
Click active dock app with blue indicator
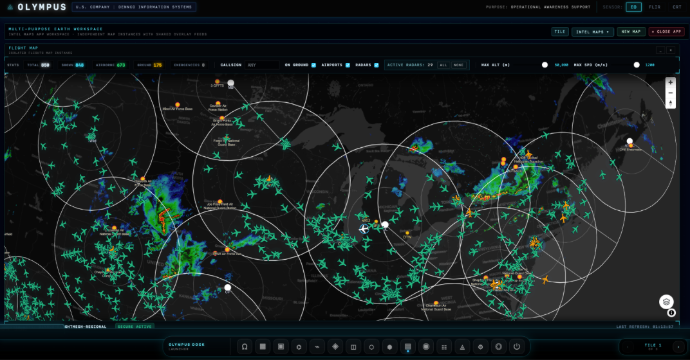coord(408,347)
